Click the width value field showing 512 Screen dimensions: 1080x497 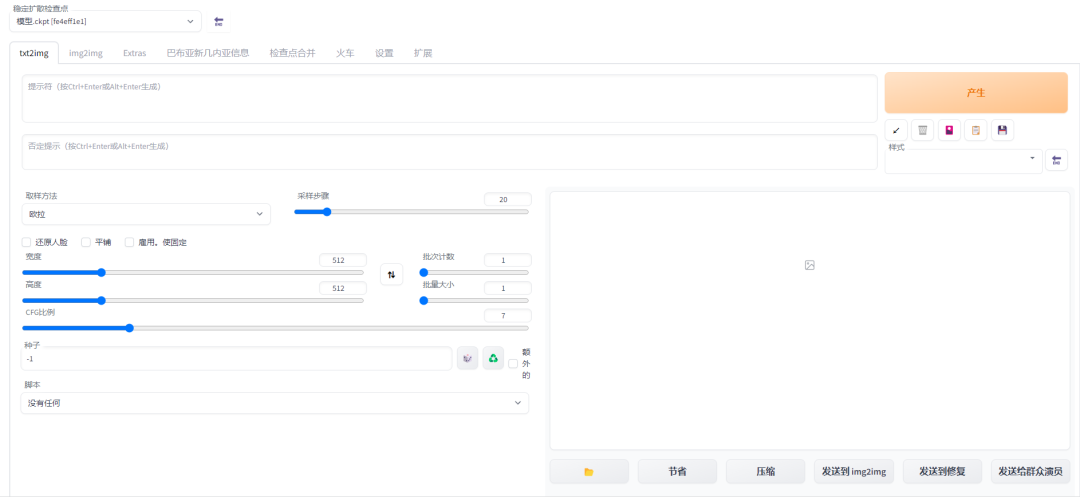pyautogui.click(x=343, y=260)
